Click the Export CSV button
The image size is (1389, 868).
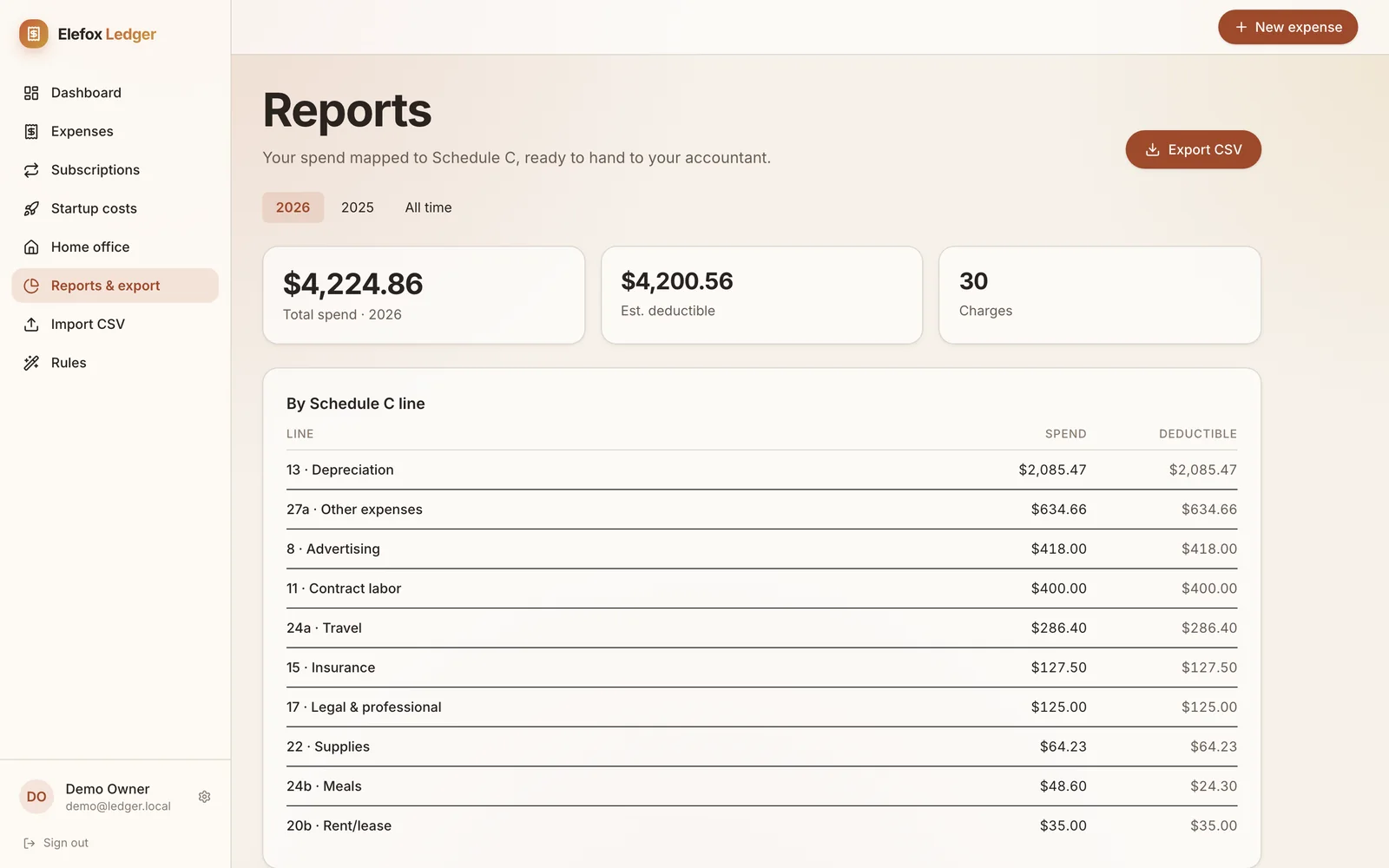click(1194, 149)
